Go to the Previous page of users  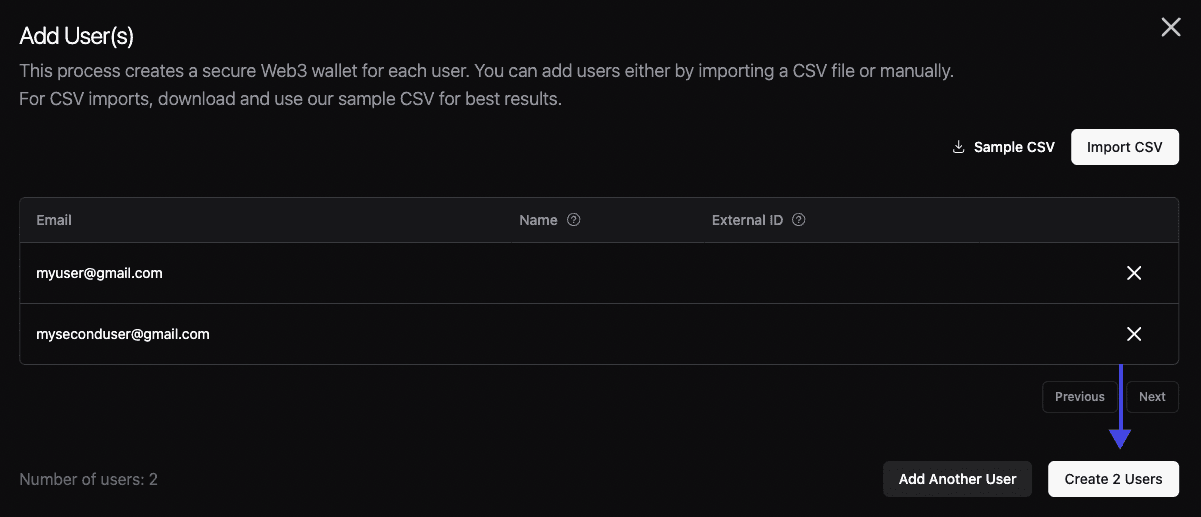pyautogui.click(x=1079, y=397)
